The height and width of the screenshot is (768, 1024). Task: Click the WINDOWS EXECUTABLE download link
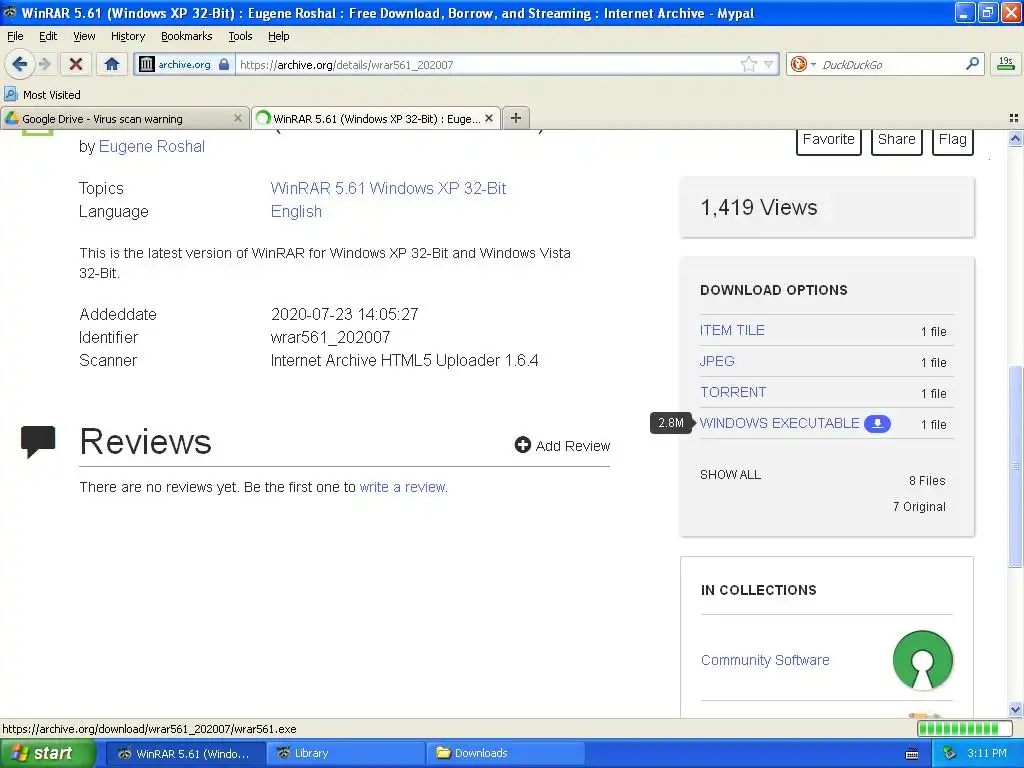pos(779,423)
